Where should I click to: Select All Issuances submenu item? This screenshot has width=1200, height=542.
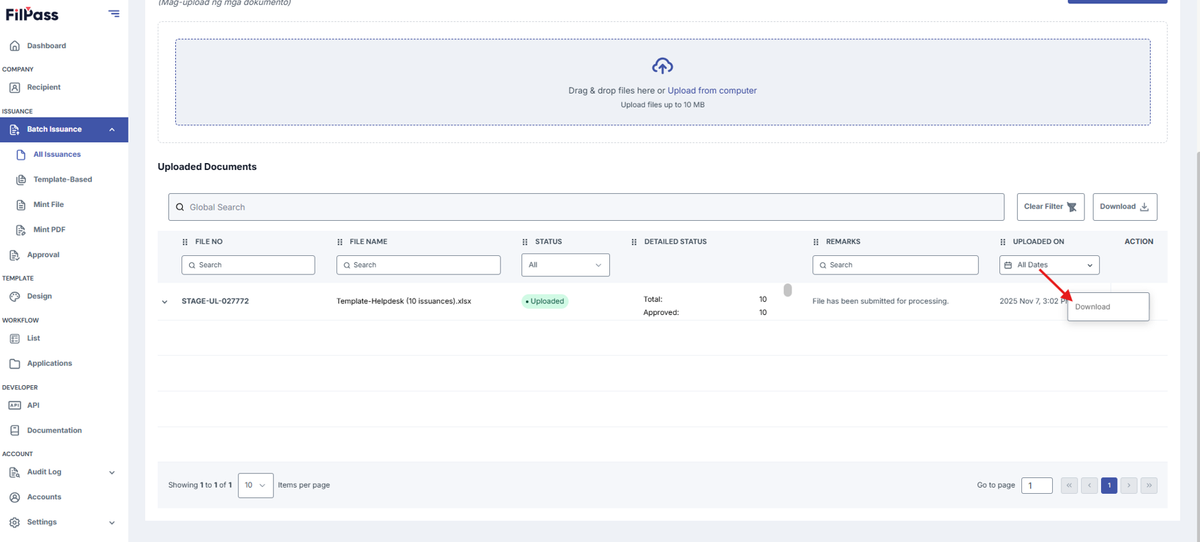(x=57, y=154)
